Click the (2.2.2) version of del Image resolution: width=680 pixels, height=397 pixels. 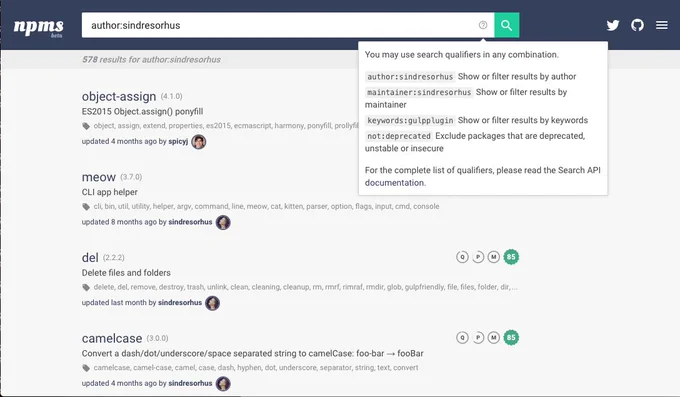coord(114,258)
